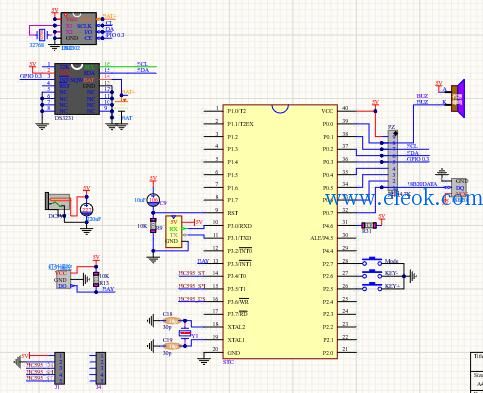Click the infrared receiver module block
This screenshot has height=393, width=483.
(x=62, y=279)
